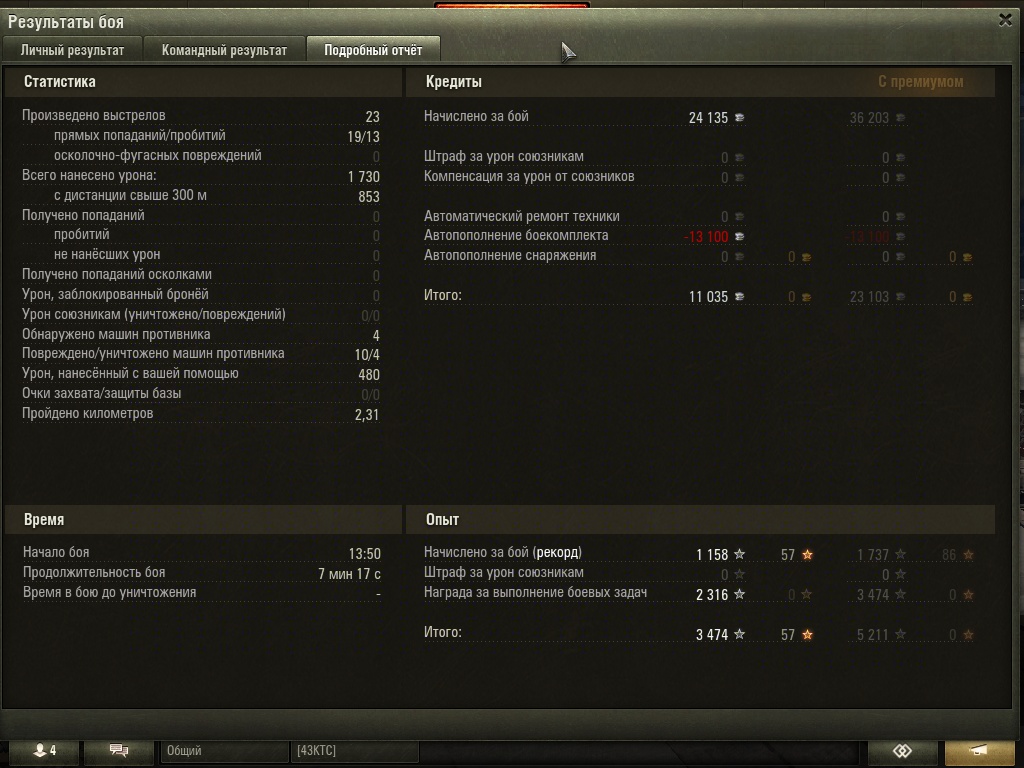Switch to the [43КТС] chat channel

pyautogui.click(x=353, y=751)
